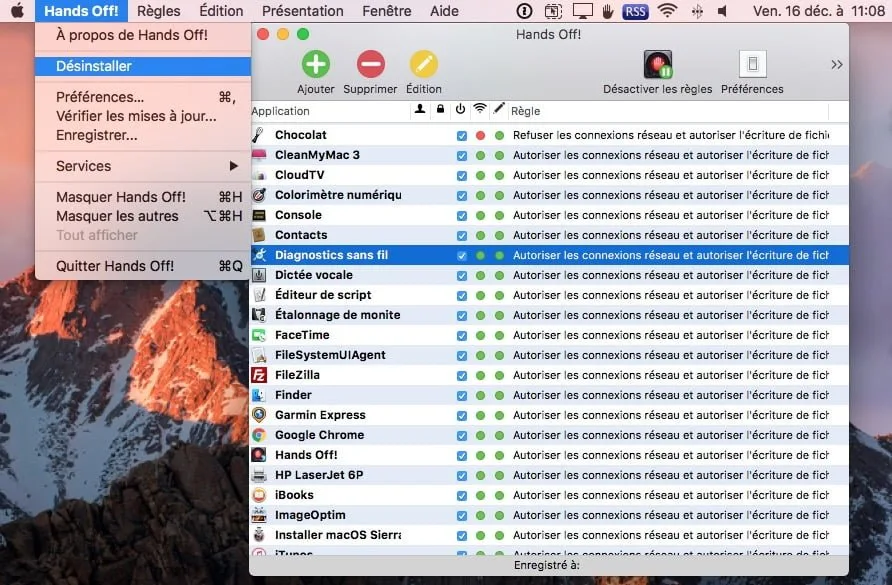
Task: Choose Masquer les autres
Action: click(143, 216)
